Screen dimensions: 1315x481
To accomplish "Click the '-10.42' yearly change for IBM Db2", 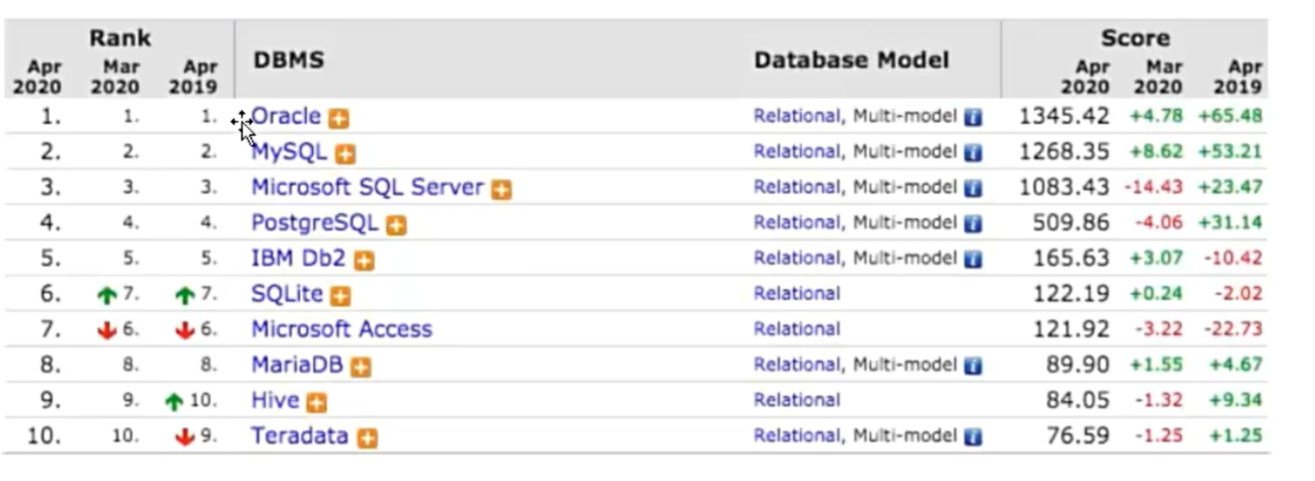I will pos(1233,258).
